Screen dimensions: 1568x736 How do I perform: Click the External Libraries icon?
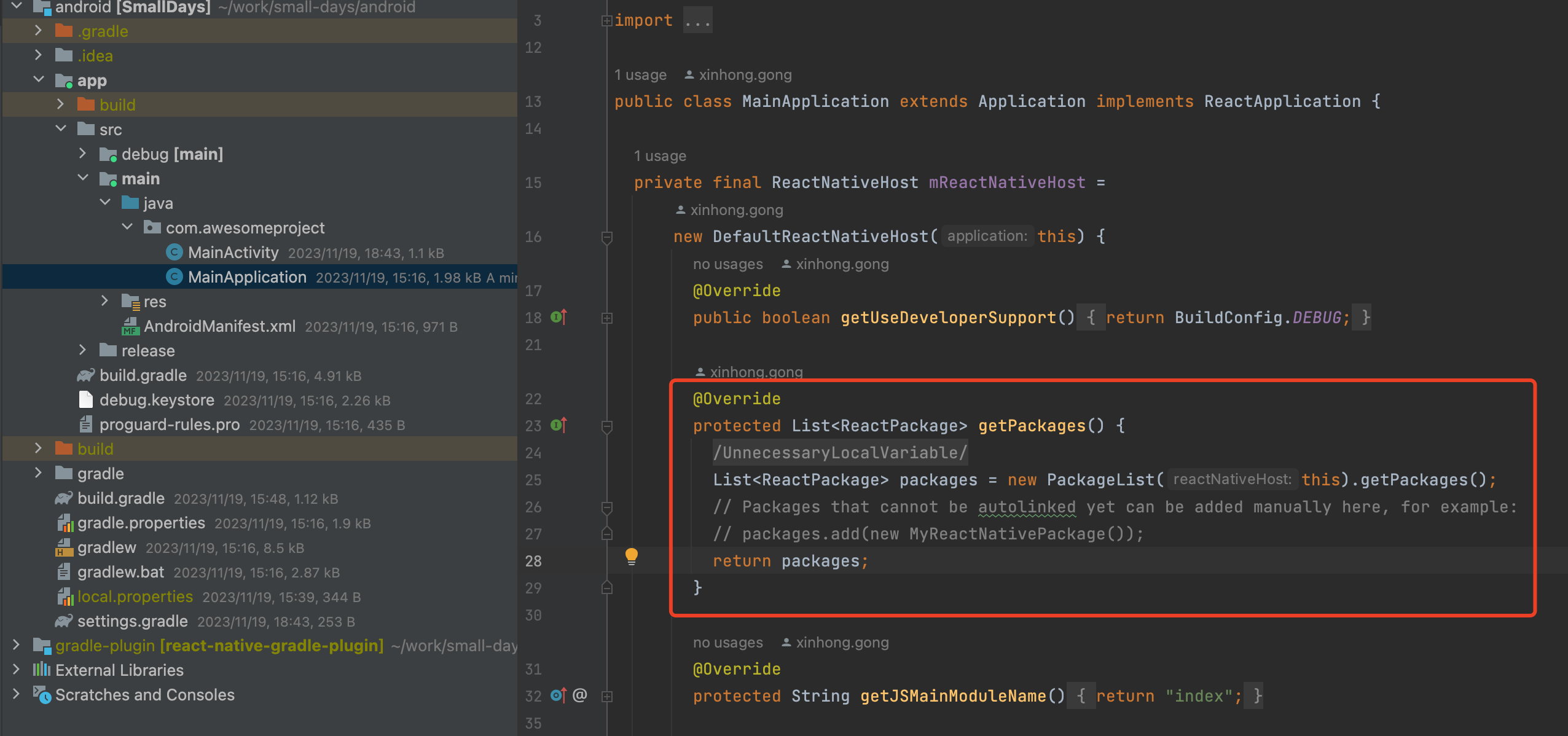tap(42, 669)
